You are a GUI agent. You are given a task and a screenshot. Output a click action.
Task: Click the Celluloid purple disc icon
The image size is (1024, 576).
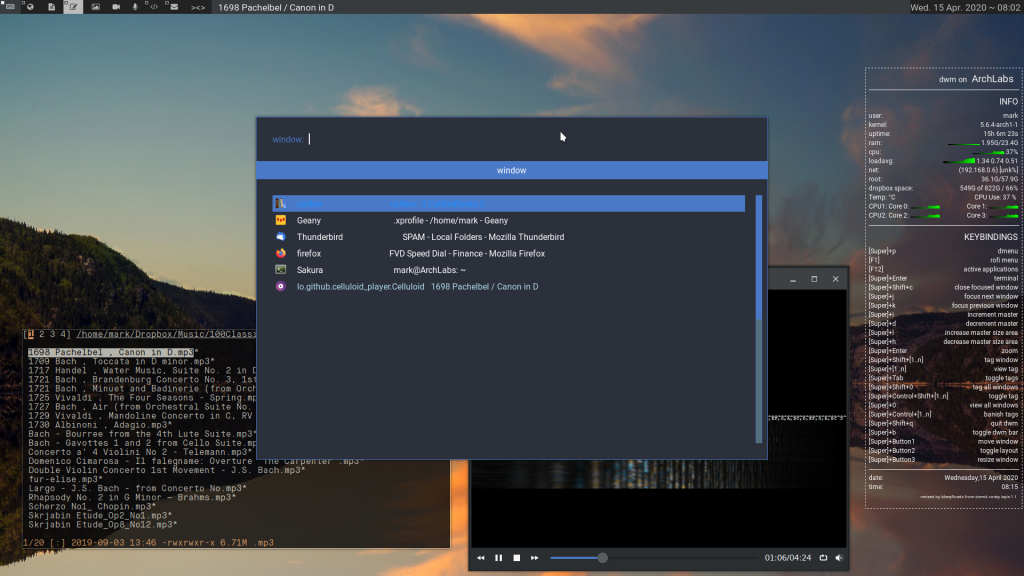280,287
